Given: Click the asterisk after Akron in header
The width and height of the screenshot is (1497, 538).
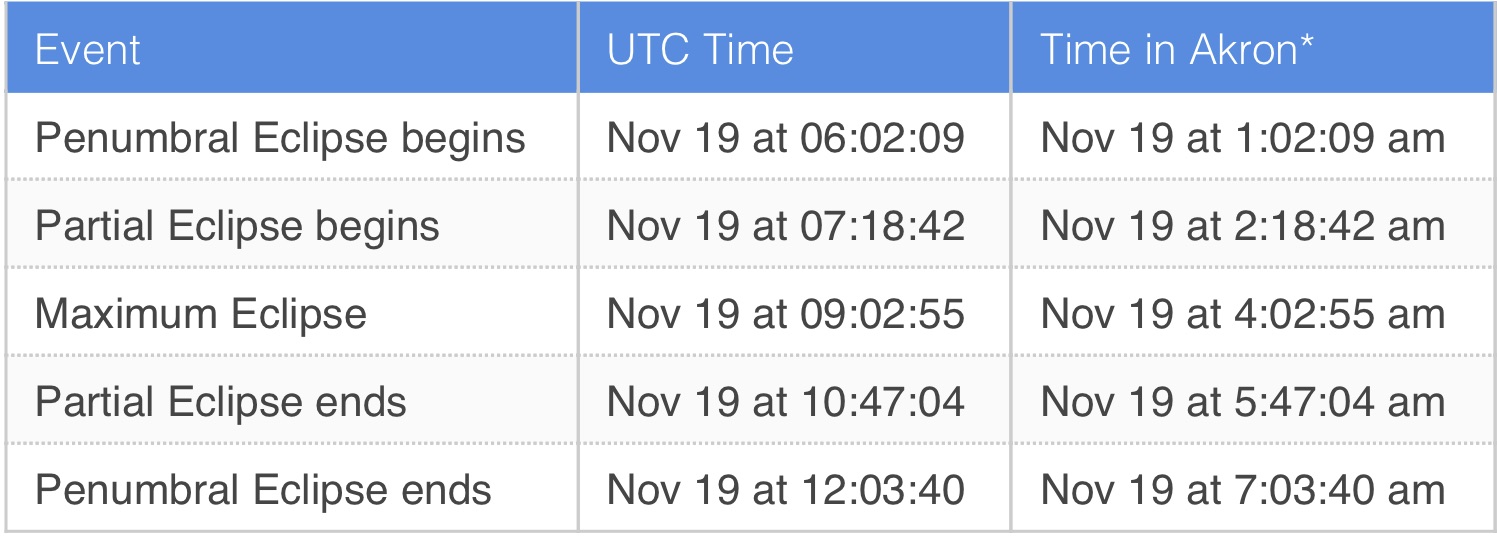Looking at the screenshot, I should pos(1307,44).
